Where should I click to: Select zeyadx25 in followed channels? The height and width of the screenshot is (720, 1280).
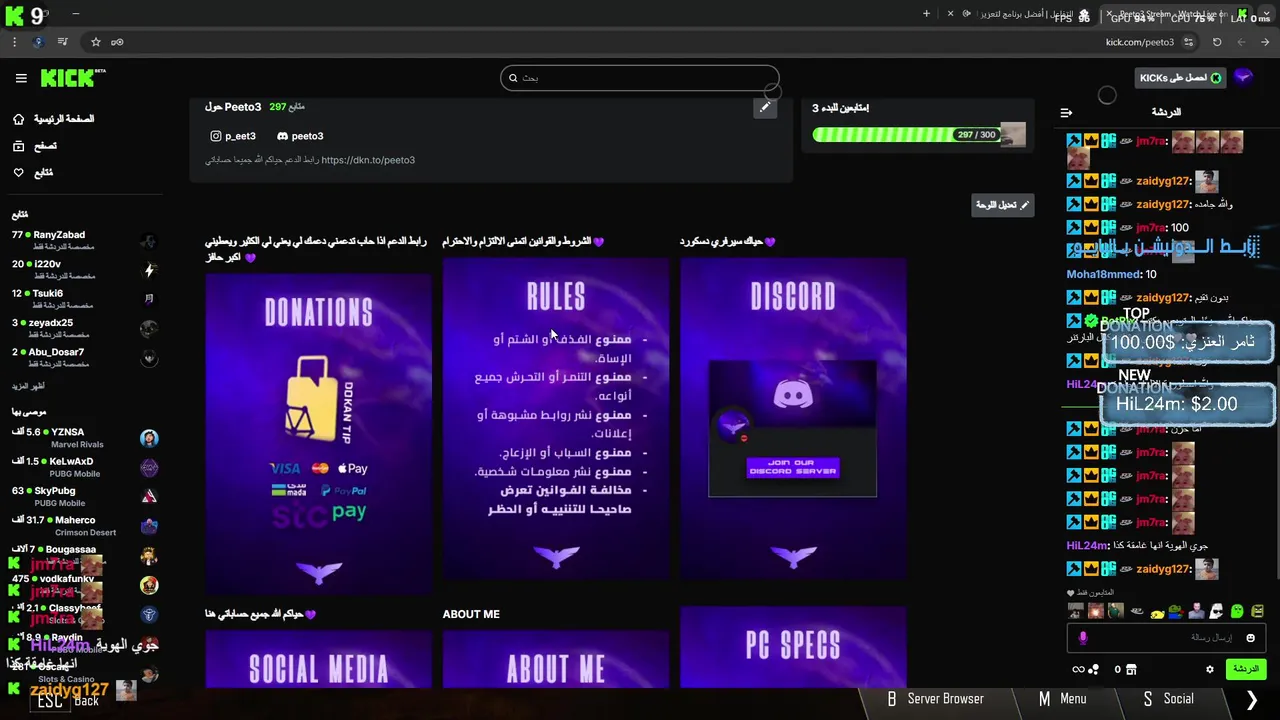[84, 328]
